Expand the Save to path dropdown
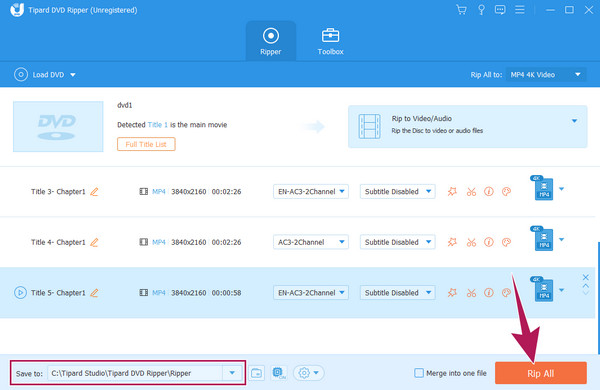The image size is (600, 390). tap(232, 373)
